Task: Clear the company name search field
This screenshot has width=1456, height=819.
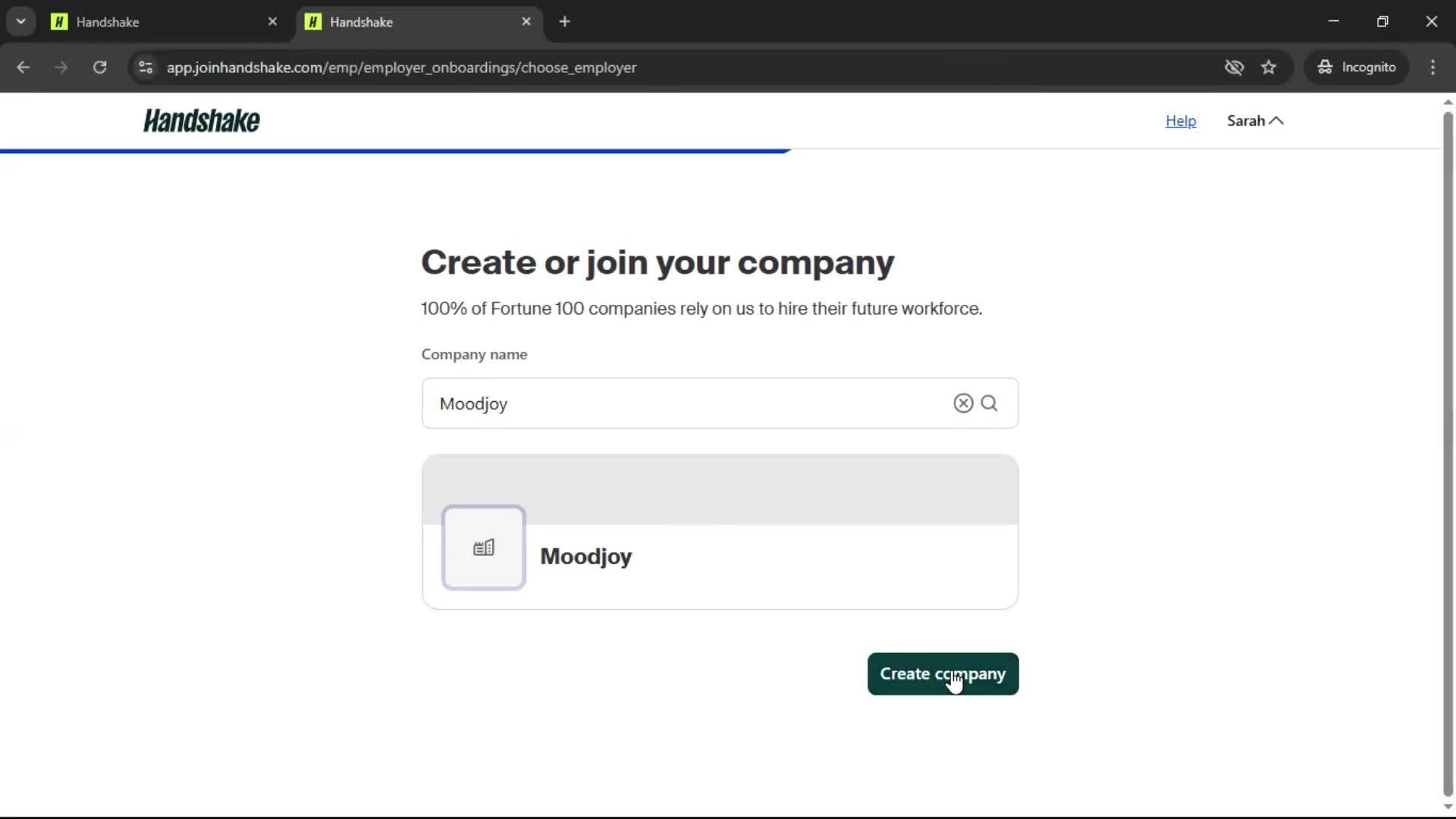Action: (x=963, y=403)
